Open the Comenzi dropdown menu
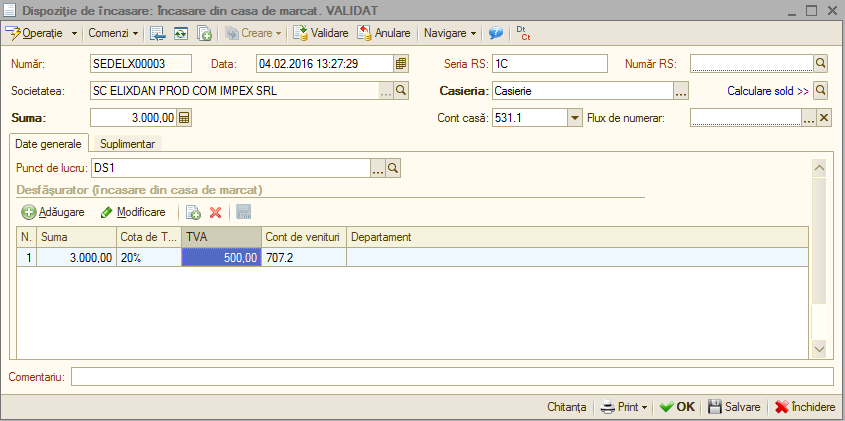845x421 pixels. (113, 33)
